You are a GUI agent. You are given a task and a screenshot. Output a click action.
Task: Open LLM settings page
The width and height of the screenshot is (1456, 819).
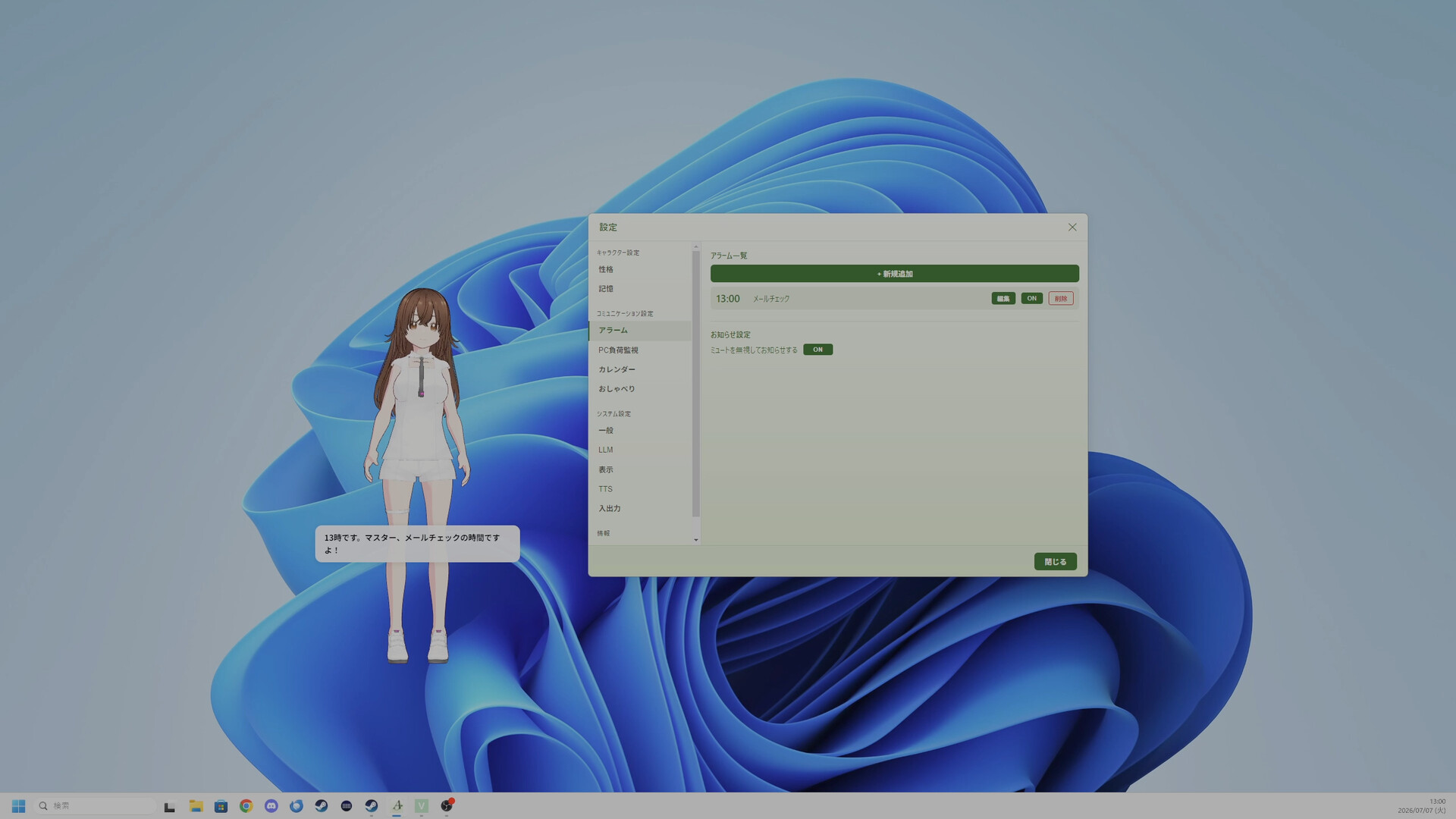(x=640, y=450)
